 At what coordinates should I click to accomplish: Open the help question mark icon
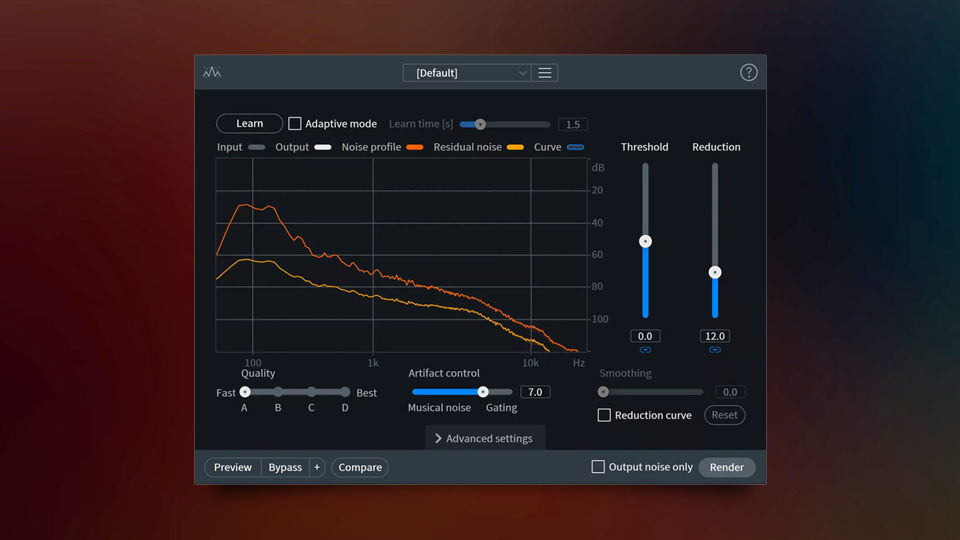point(748,72)
